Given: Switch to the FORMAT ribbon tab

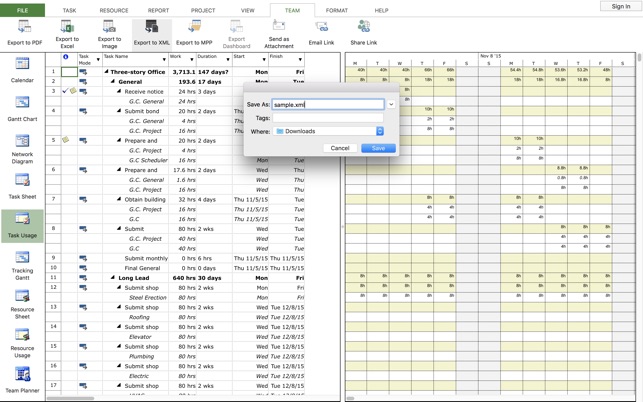Looking at the screenshot, I should tap(337, 10).
